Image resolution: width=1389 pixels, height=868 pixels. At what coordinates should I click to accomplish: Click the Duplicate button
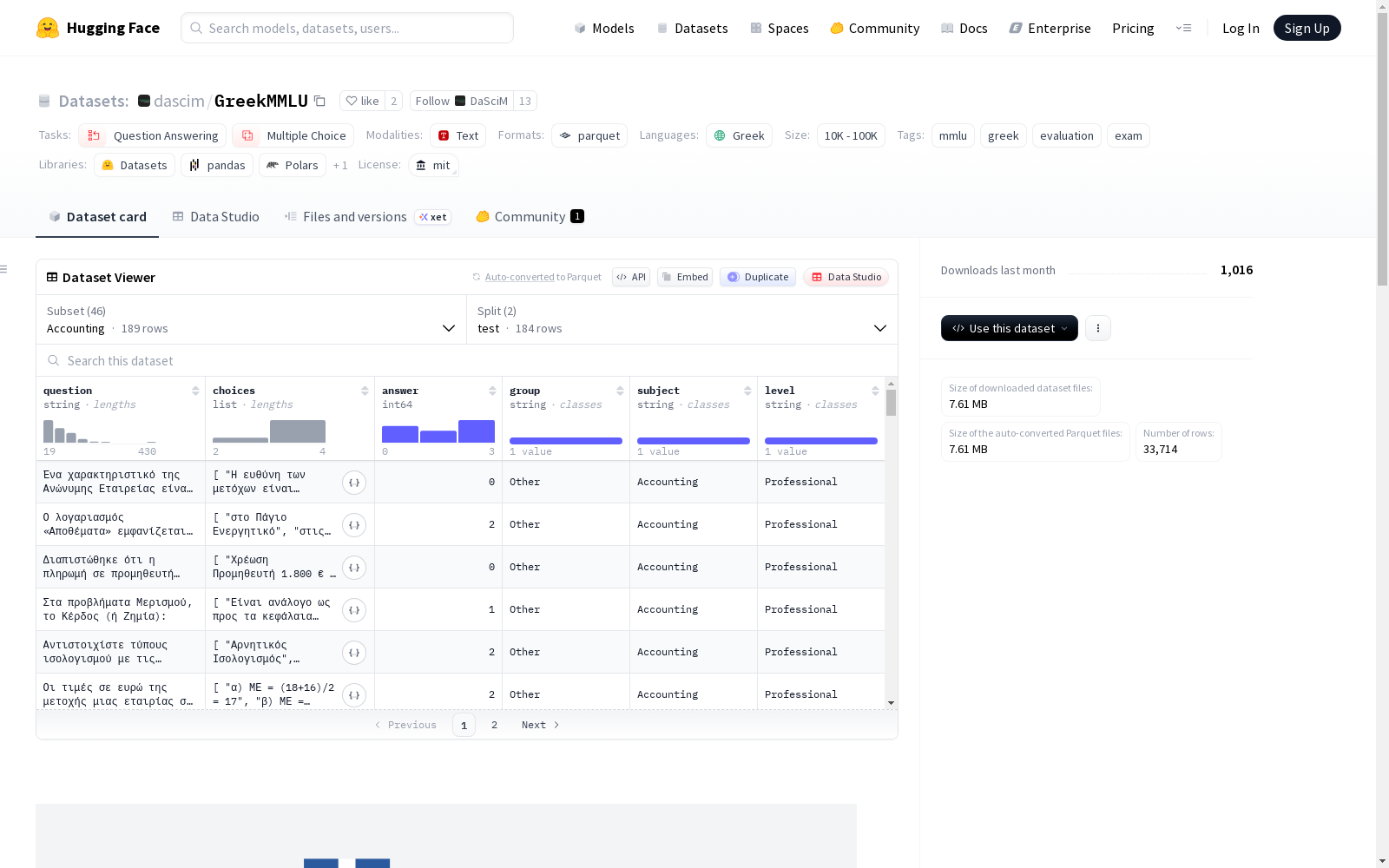pos(758,277)
